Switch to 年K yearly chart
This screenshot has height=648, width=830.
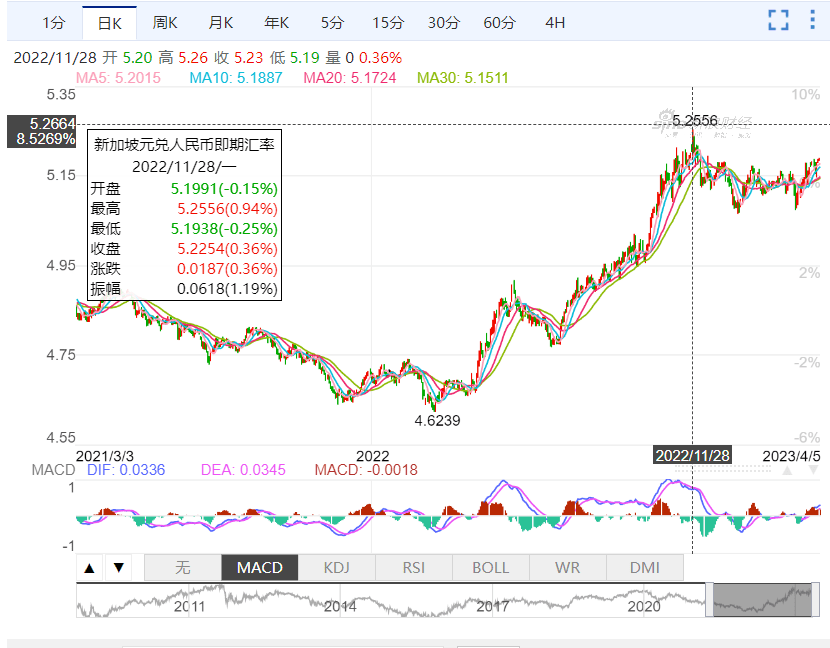(276, 22)
